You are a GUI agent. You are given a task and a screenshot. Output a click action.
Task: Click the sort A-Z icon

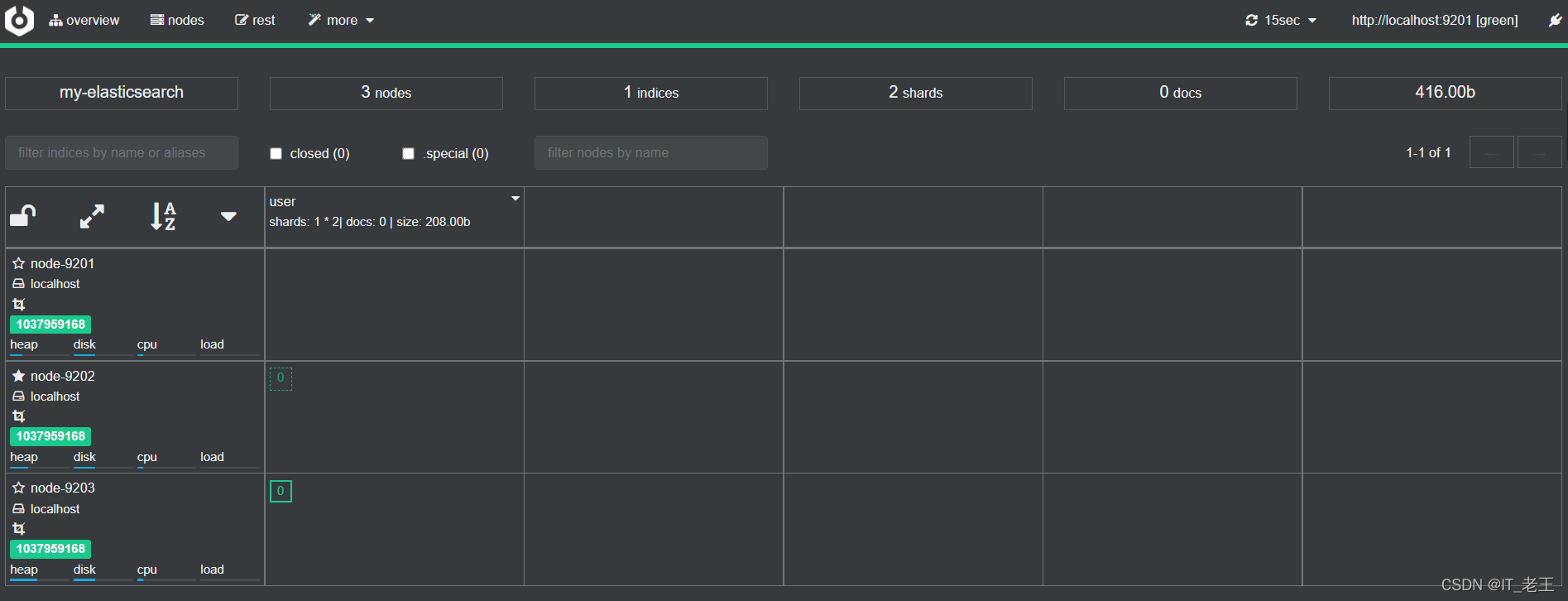click(163, 216)
